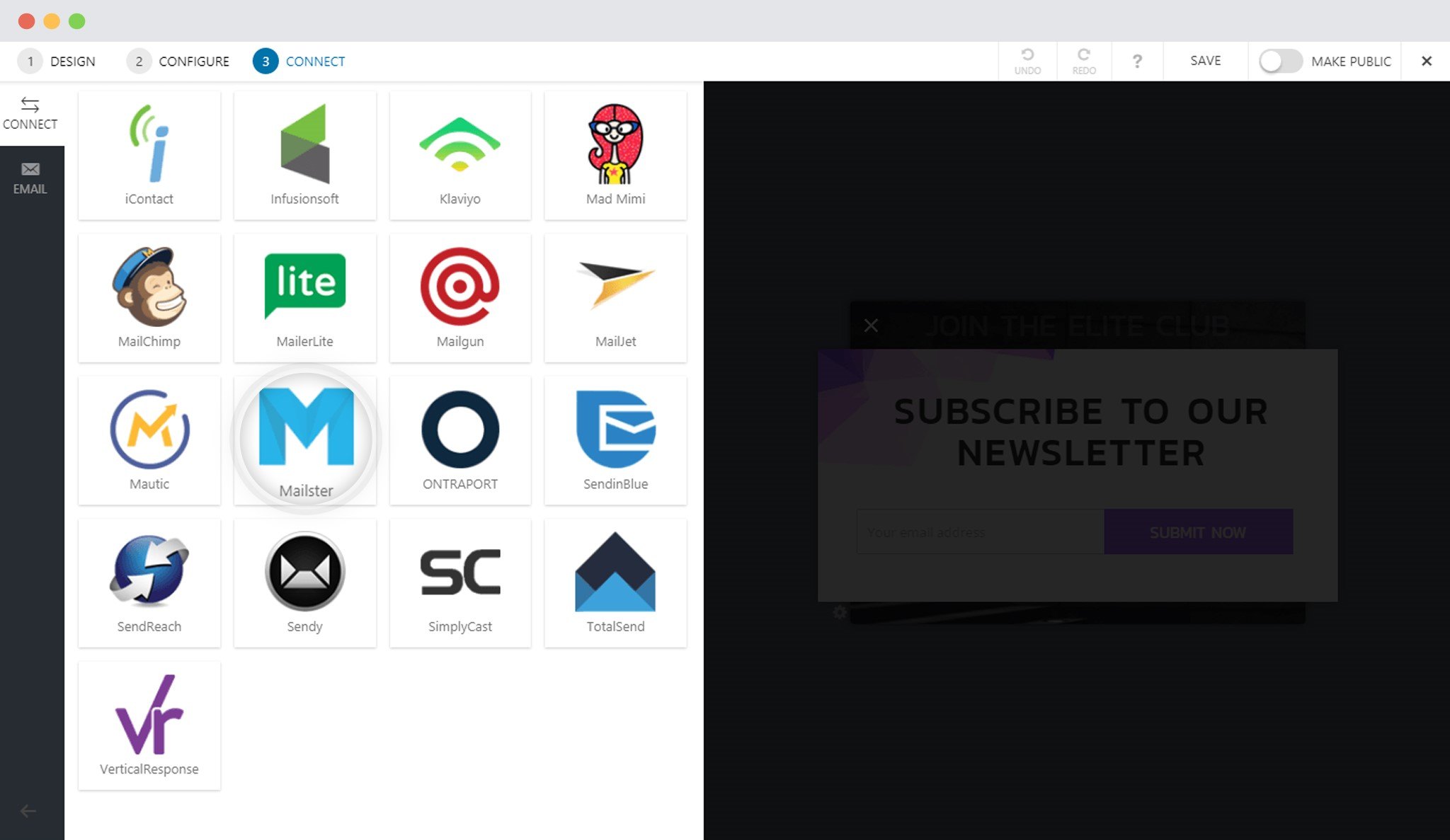The image size is (1450, 840).
Task: Pick the Mautic integration
Action: [149, 440]
